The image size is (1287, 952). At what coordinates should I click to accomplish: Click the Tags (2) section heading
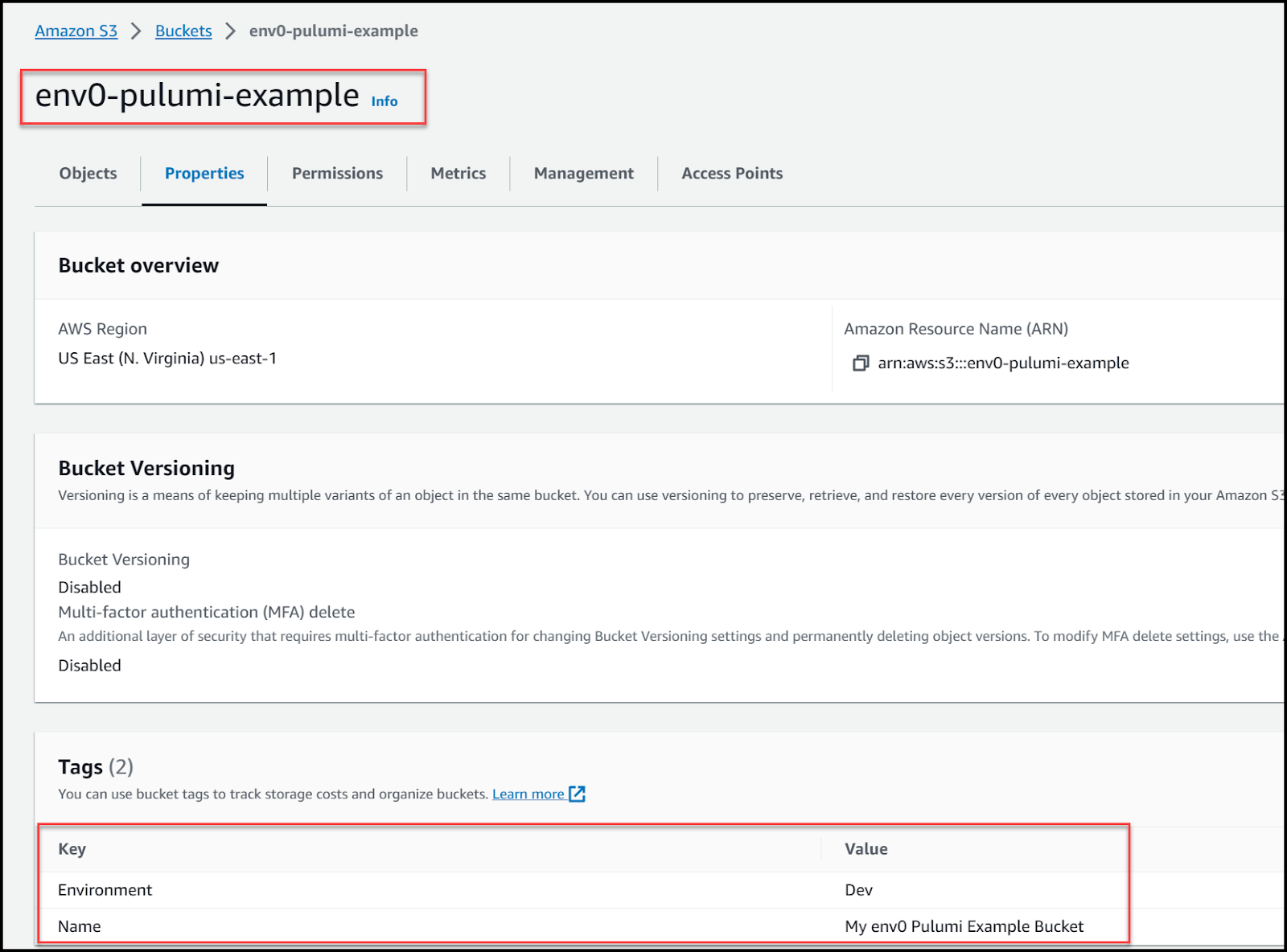[96, 767]
